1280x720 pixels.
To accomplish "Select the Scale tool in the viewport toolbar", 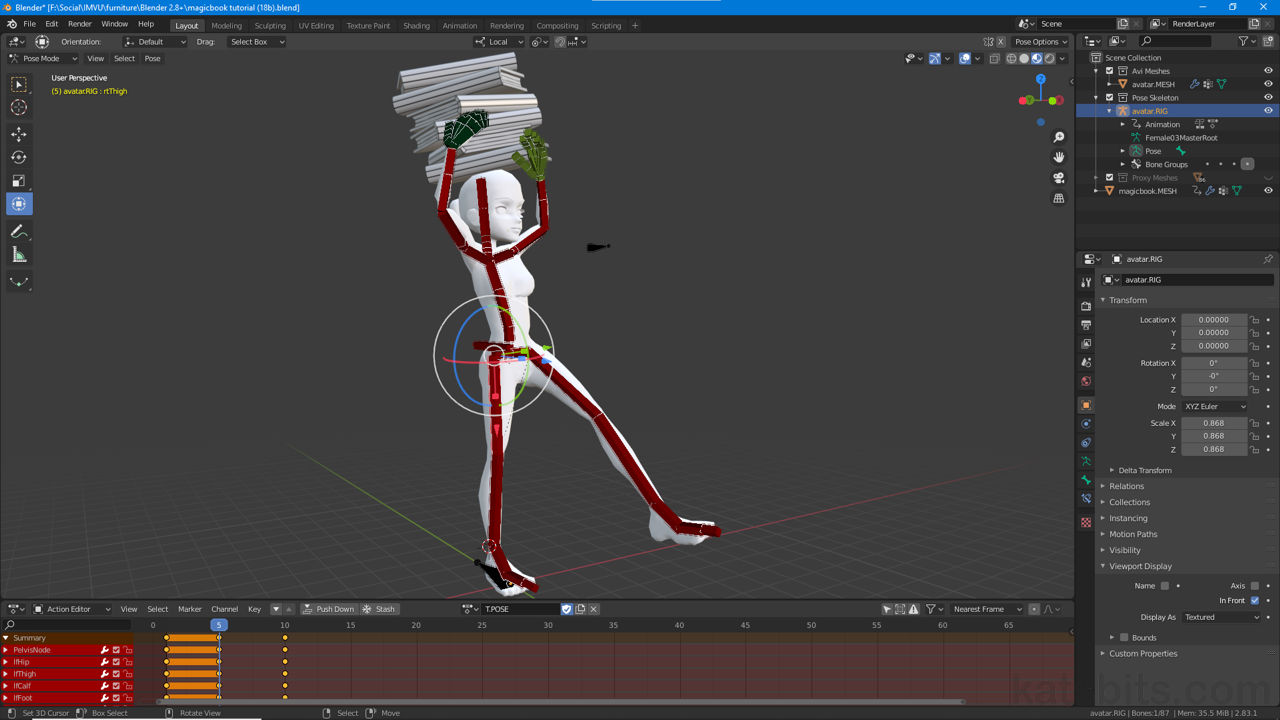I will point(19,180).
